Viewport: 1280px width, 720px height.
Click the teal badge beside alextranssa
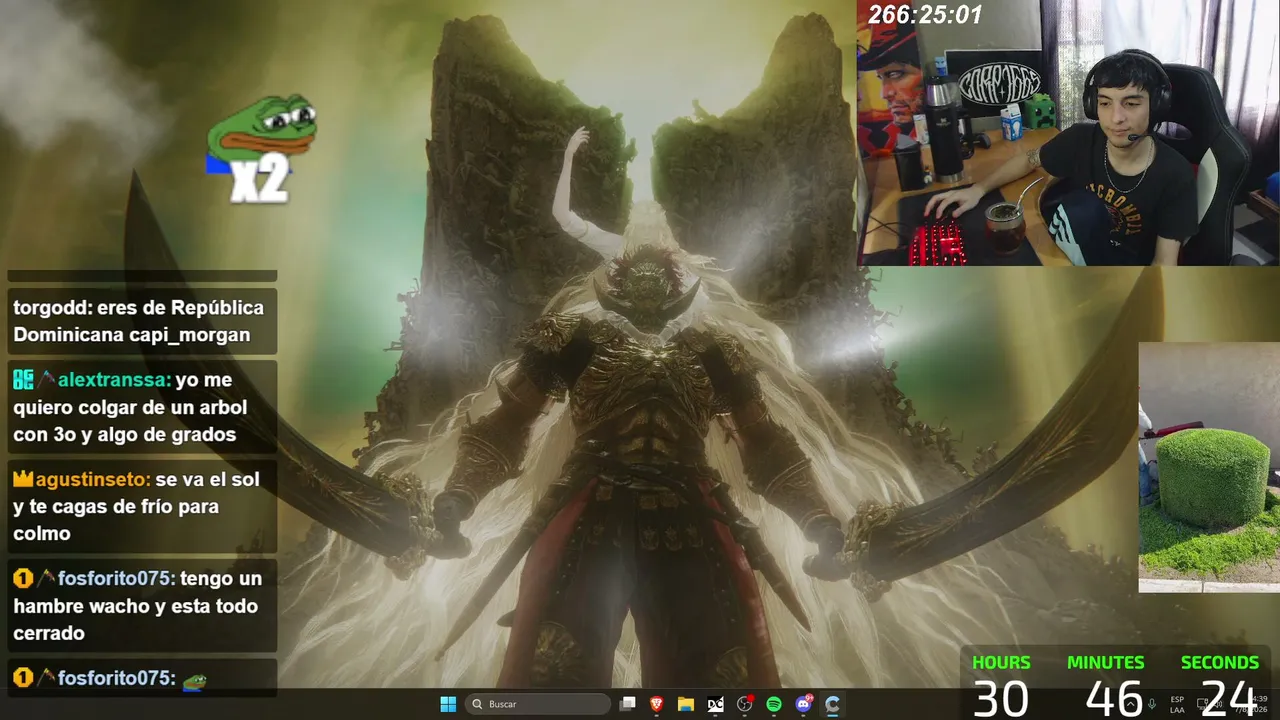23,380
